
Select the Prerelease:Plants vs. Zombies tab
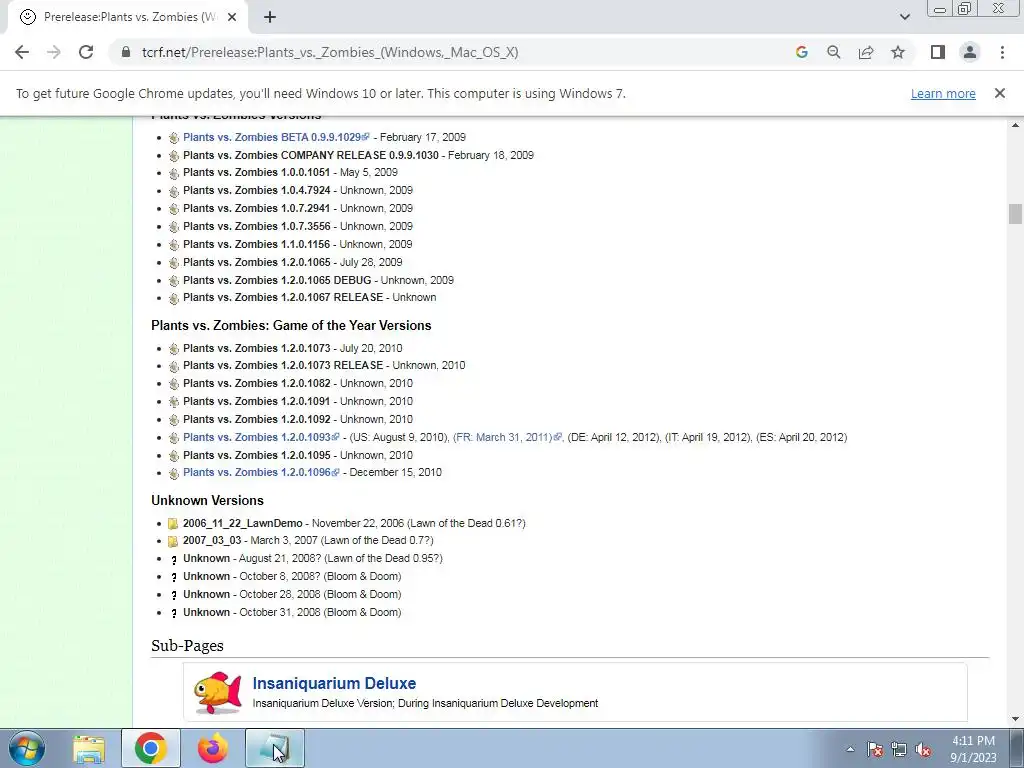[x=127, y=17]
